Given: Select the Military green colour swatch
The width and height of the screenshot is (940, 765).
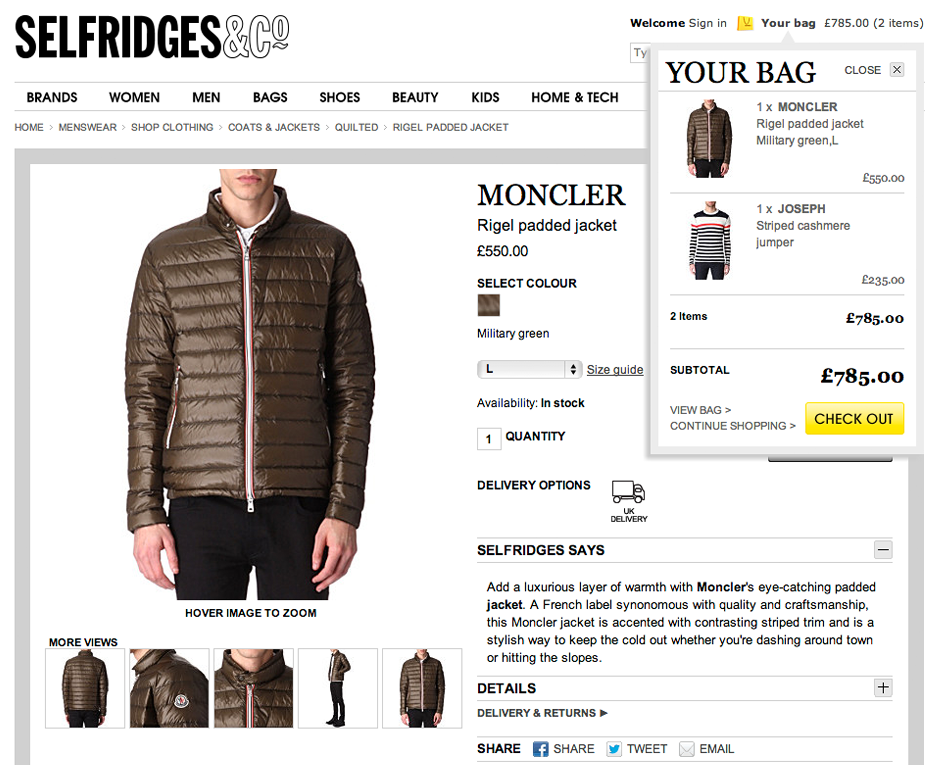Looking at the screenshot, I should (x=488, y=305).
